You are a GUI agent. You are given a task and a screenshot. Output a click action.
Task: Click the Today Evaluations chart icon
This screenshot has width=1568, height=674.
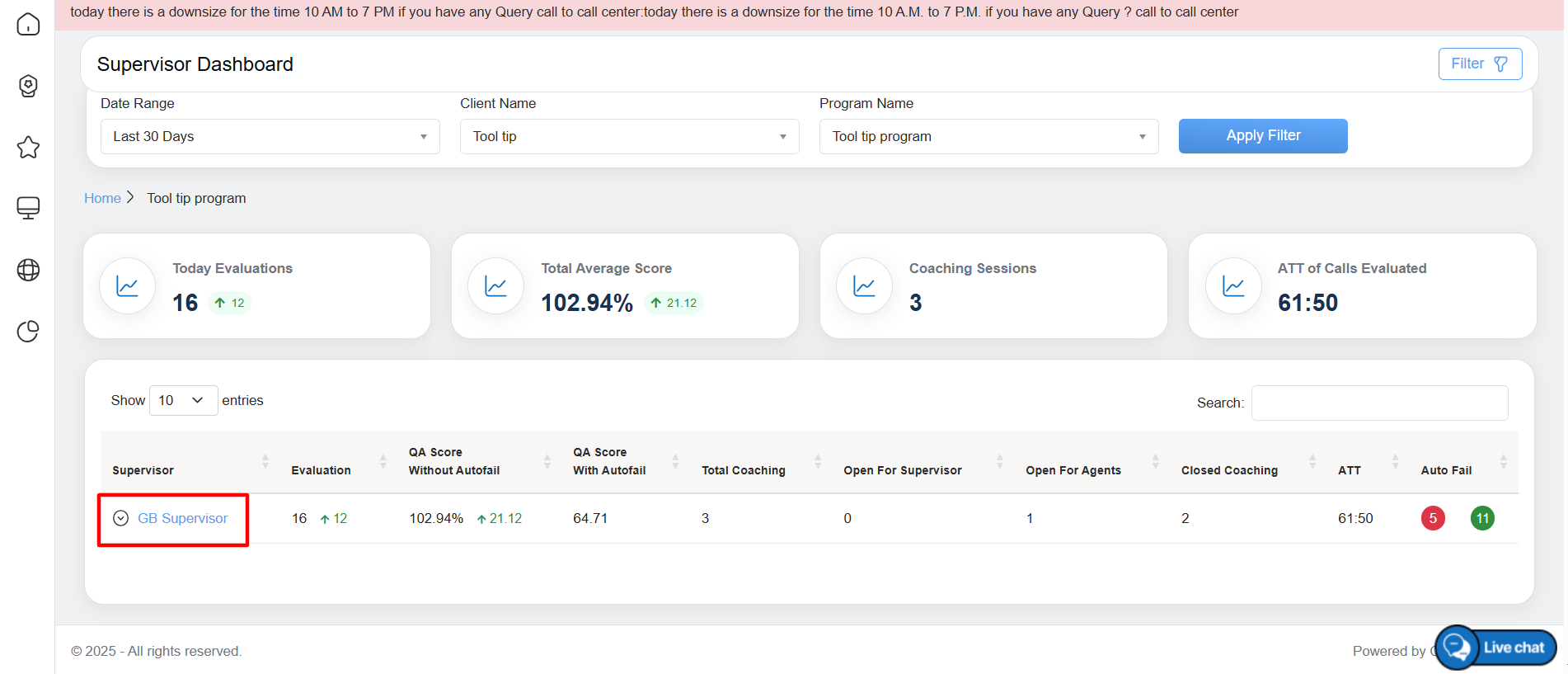coord(128,286)
